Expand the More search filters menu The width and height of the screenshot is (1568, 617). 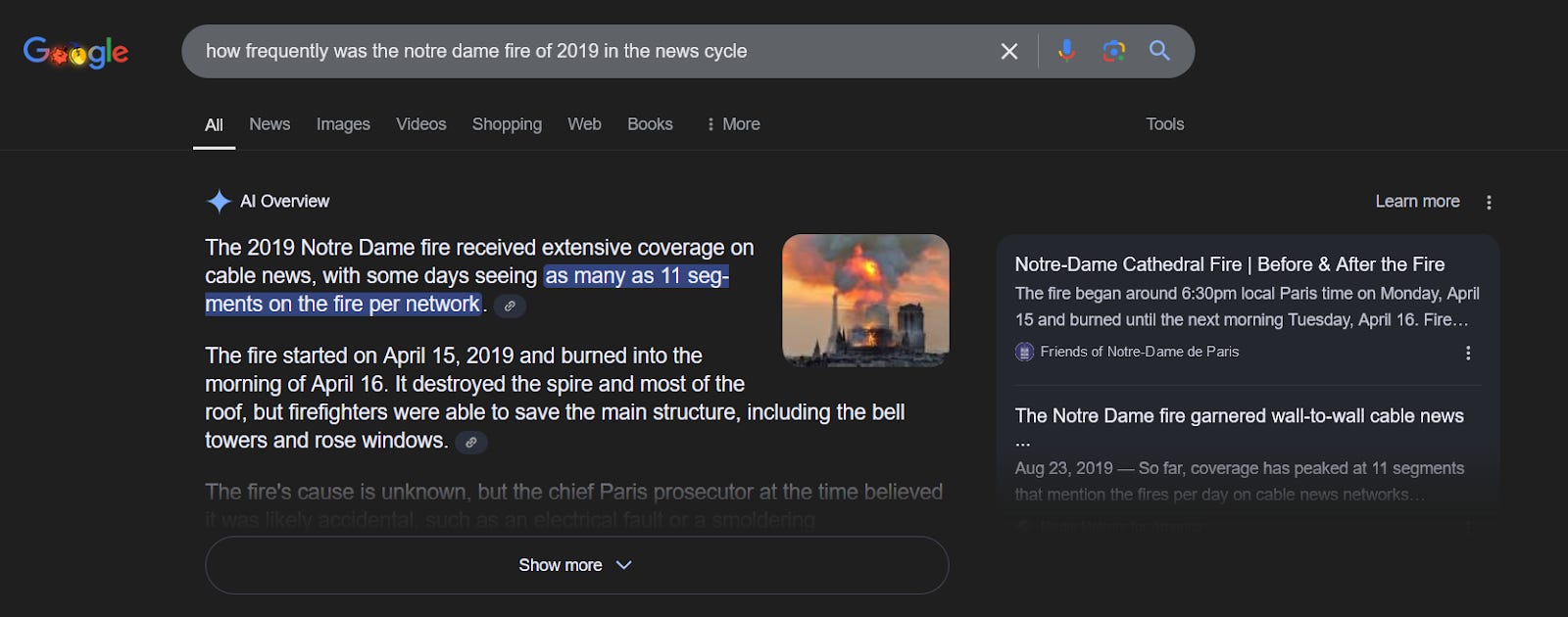(732, 124)
